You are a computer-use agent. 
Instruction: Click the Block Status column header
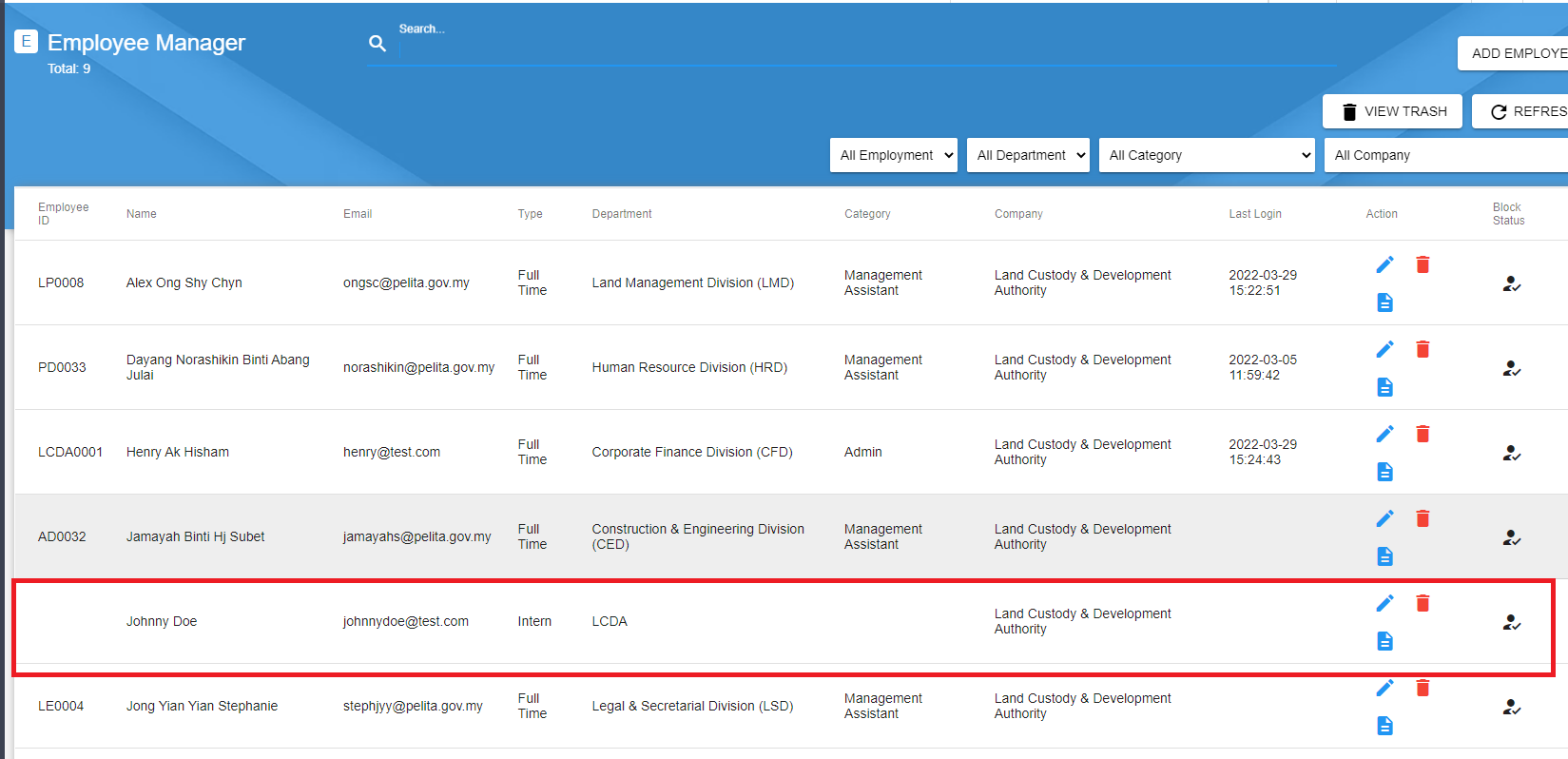[x=1508, y=214]
